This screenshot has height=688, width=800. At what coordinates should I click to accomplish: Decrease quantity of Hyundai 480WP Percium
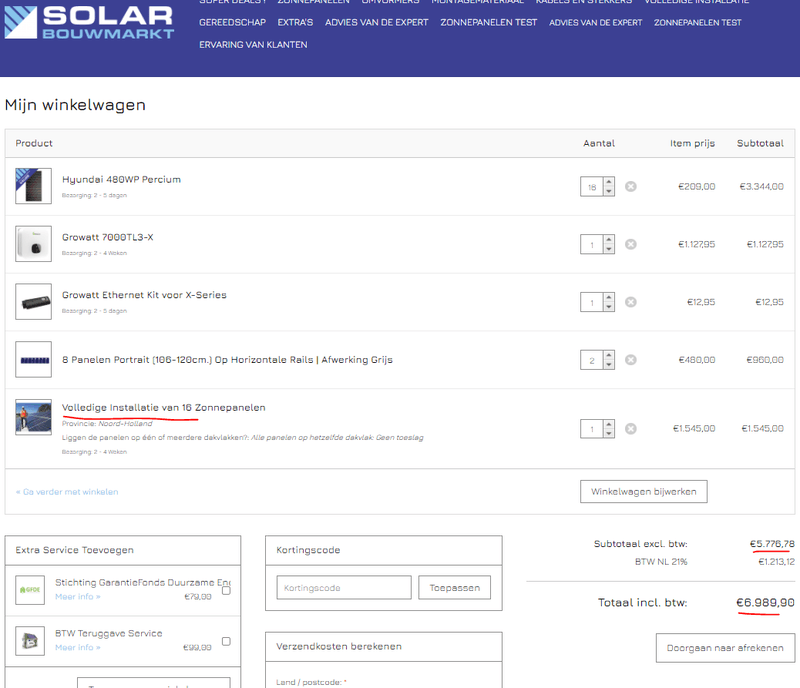[609, 191]
